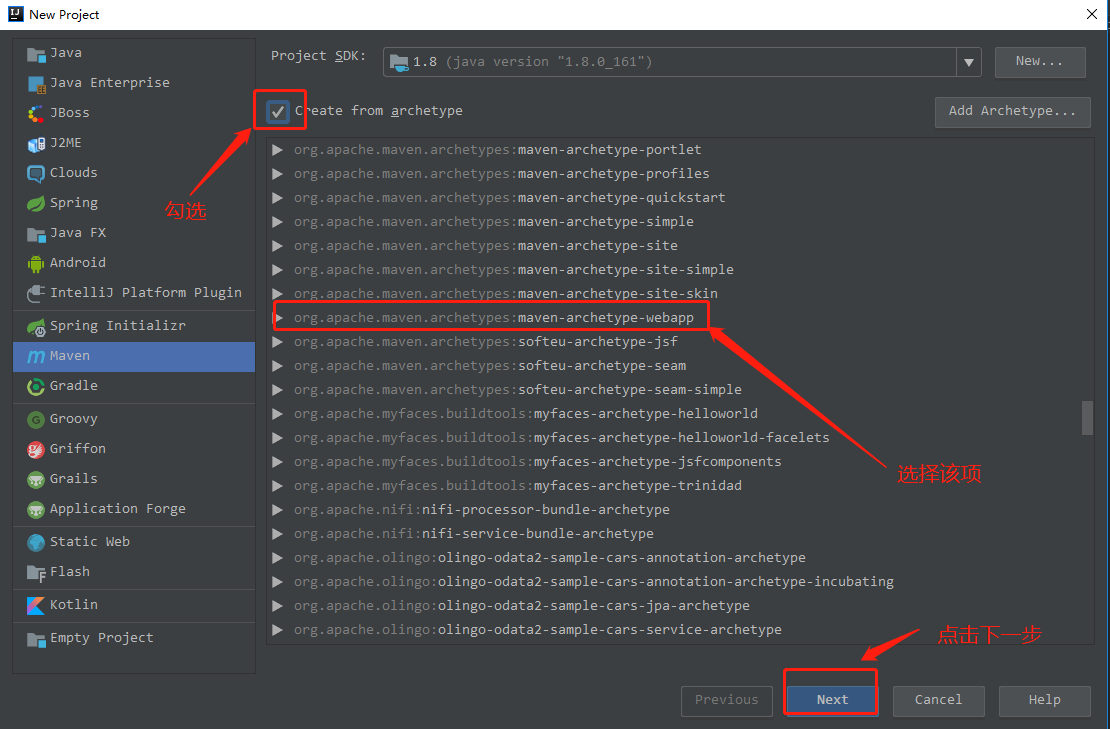Click the Groovy icon

pos(35,420)
